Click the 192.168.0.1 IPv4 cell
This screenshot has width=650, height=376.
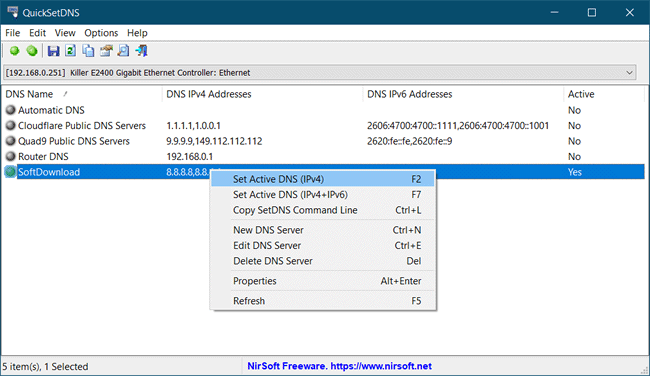[189, 156]
